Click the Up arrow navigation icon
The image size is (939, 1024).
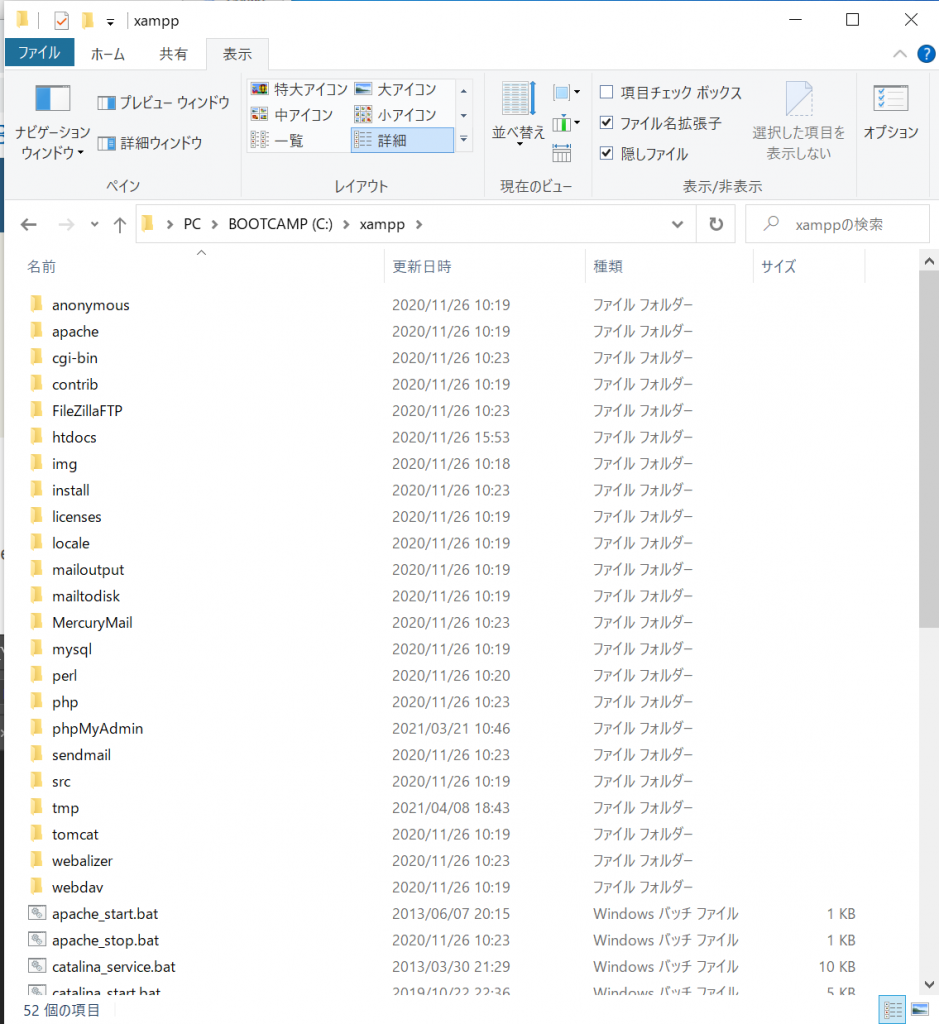coord(120,225)
